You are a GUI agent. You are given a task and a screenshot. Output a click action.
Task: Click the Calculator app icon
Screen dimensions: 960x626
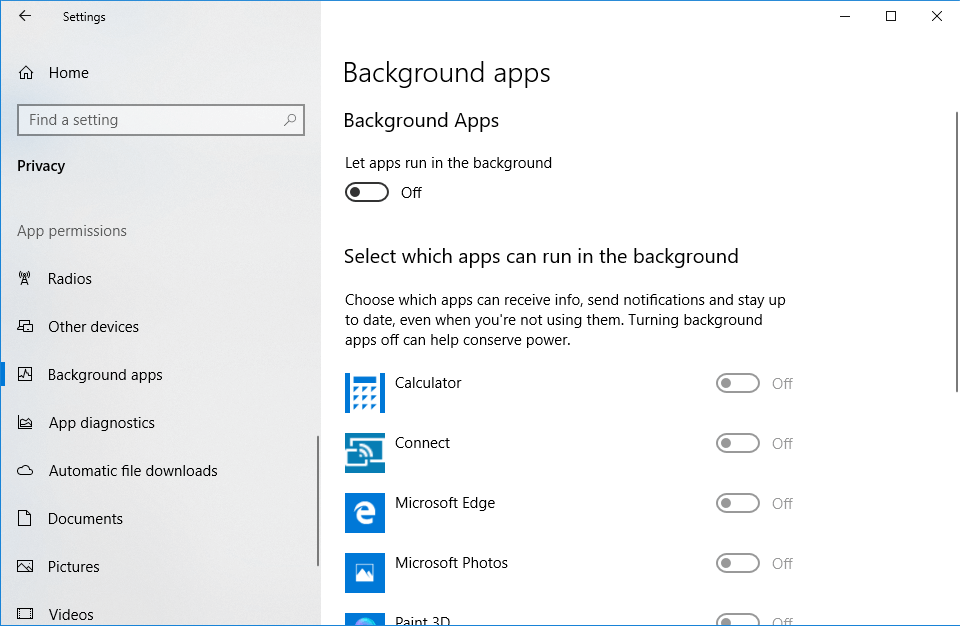(365, 393)
